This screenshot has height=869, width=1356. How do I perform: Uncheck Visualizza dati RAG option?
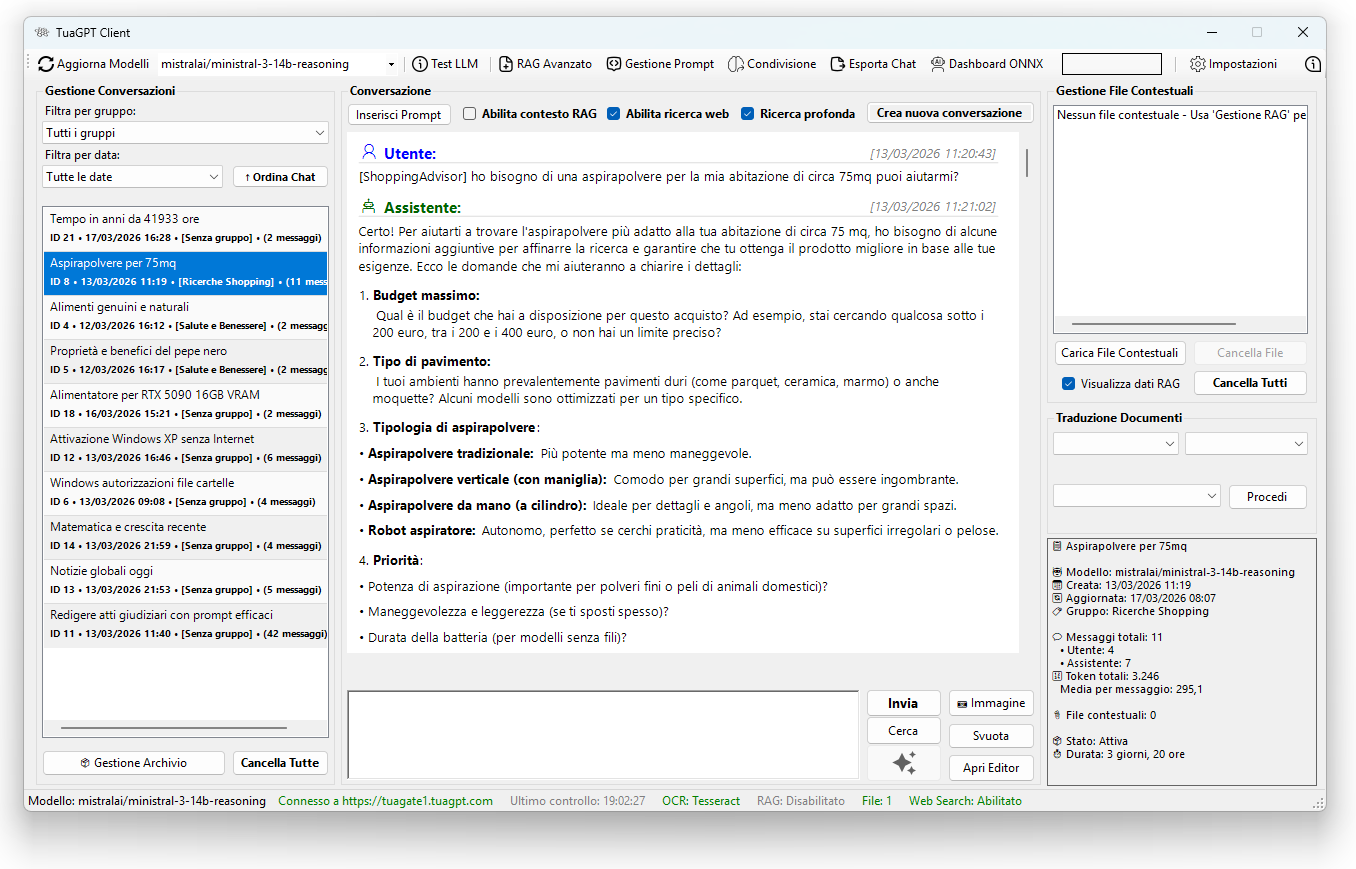[1066, 383]
